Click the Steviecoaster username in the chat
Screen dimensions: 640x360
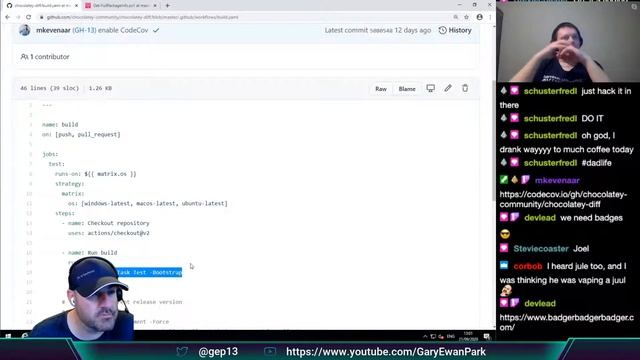coord(541,249)
